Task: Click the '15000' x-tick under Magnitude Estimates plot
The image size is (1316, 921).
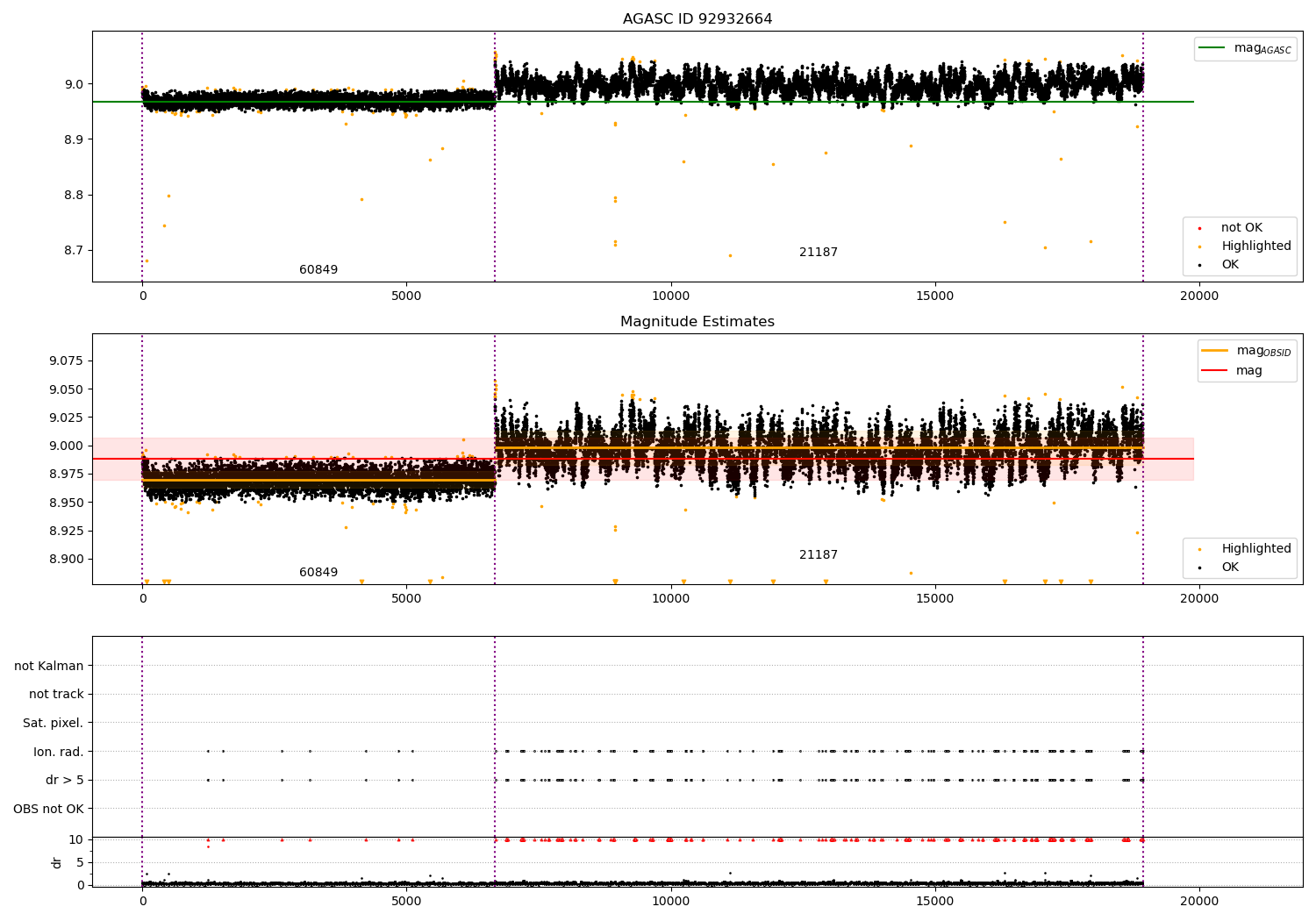Action: coord(934,599)
